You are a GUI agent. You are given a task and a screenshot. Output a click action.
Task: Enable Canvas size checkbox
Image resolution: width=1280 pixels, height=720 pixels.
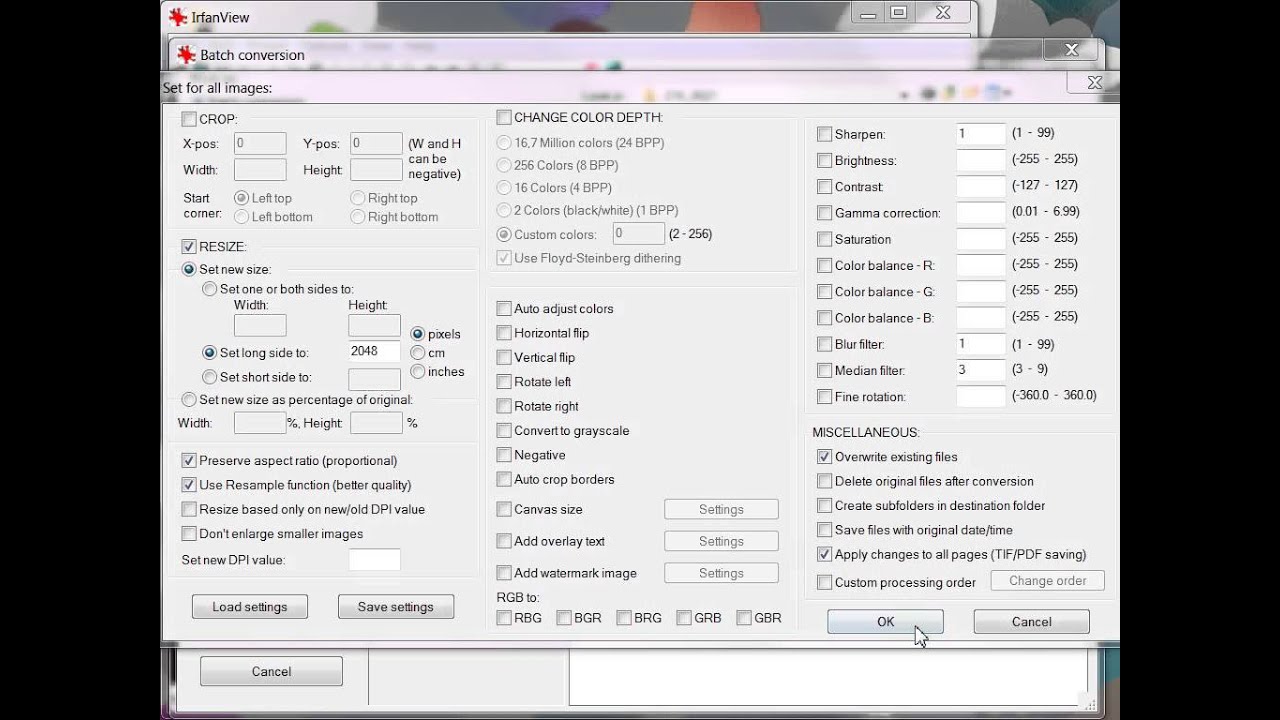[504, 510]
